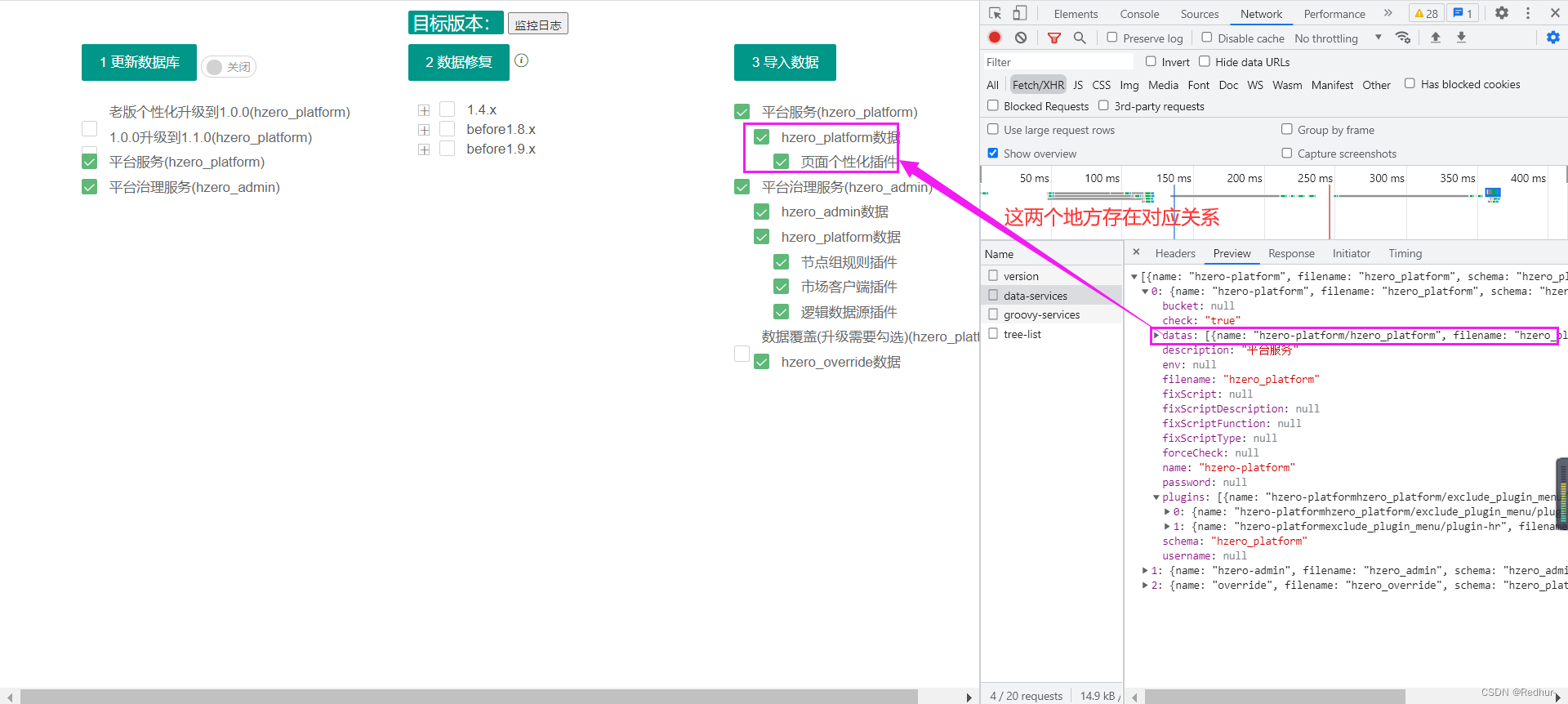Check Hide data URLs checkbox

[1204, 61]
